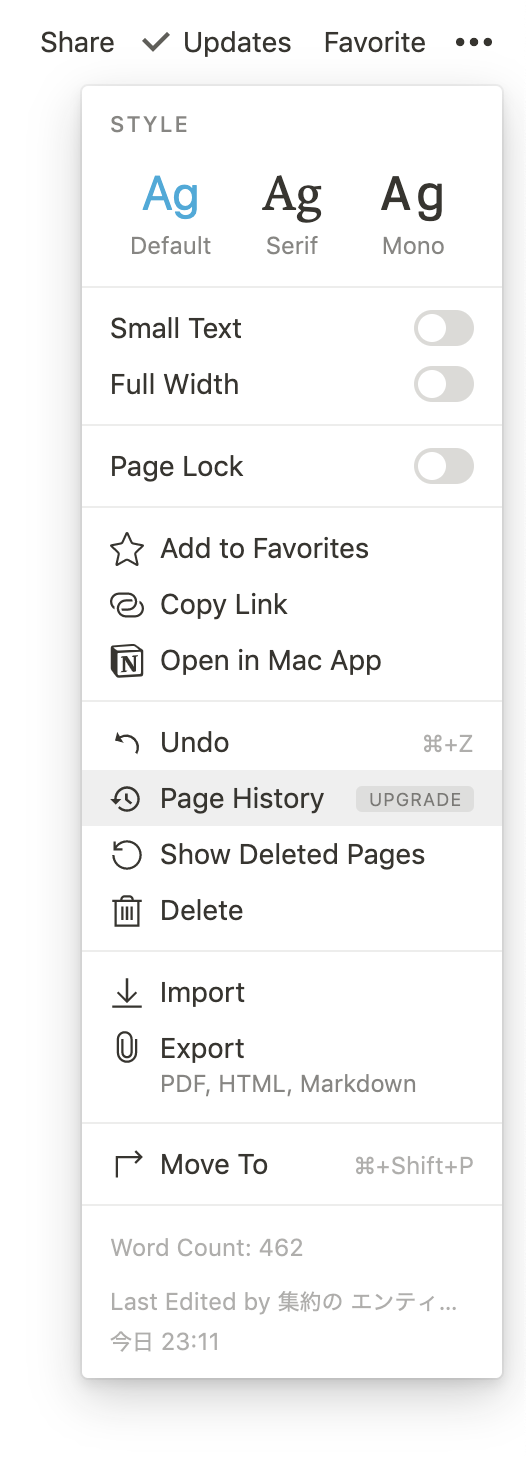Click the Export paperclip icon
Screen dimensions: 526x1458
127,1049
